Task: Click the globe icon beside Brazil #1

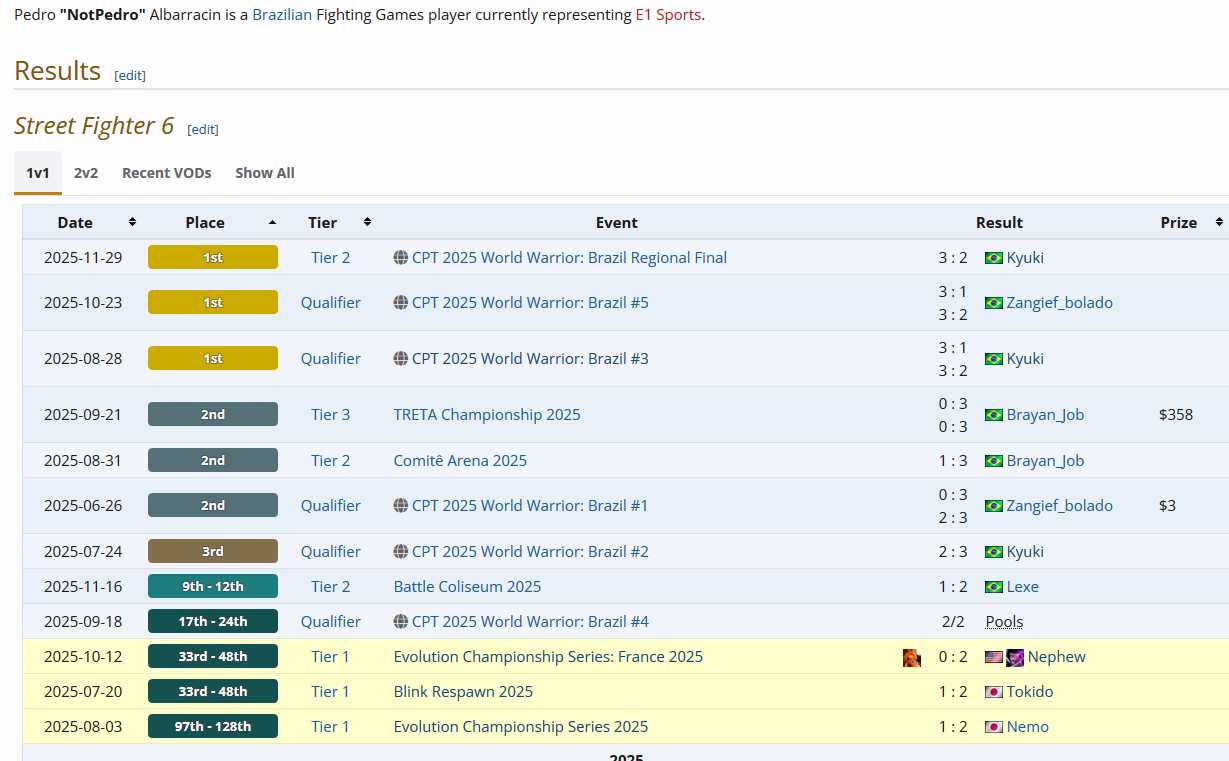Action: [x=401, y=505]
